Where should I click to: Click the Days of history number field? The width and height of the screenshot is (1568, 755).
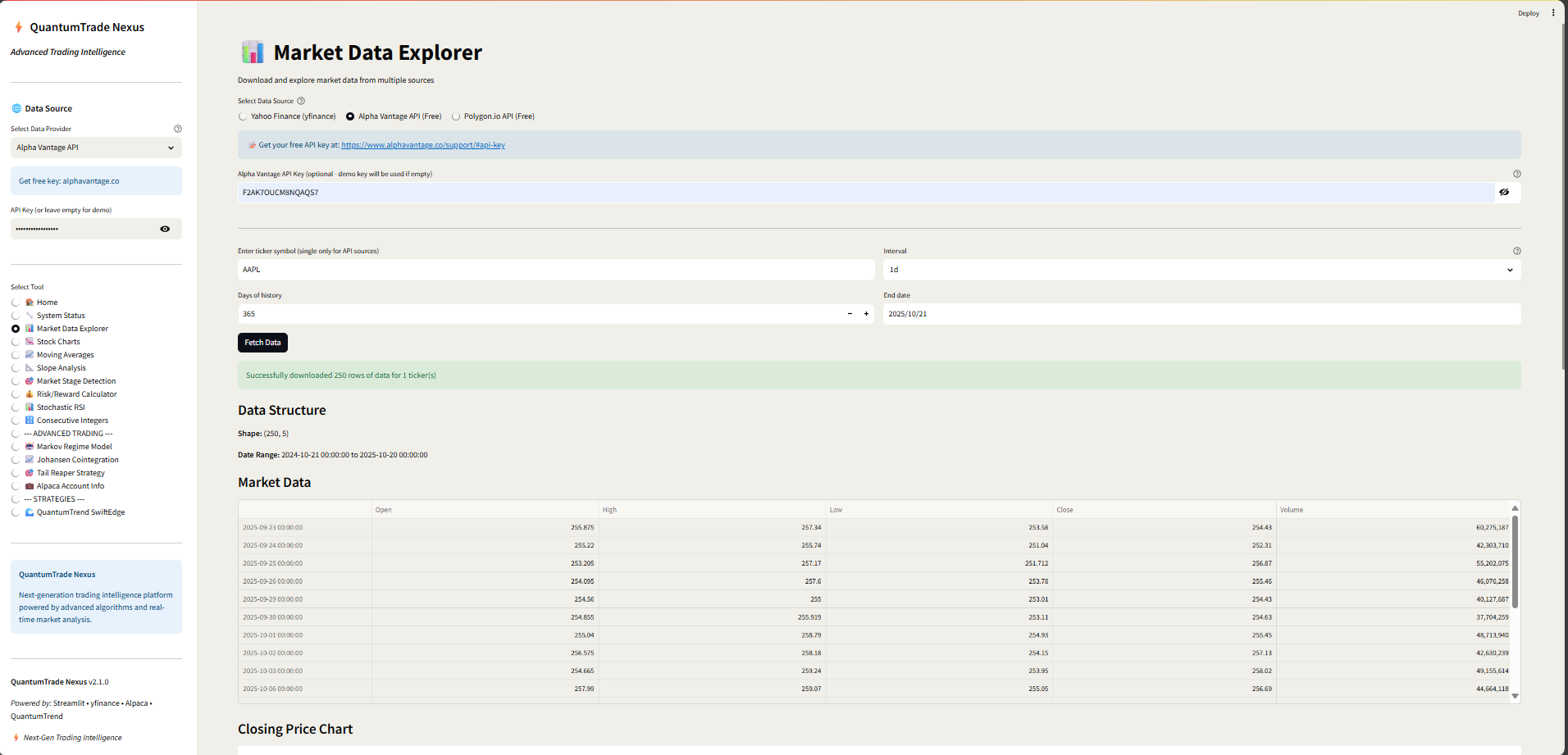point(540,314)
